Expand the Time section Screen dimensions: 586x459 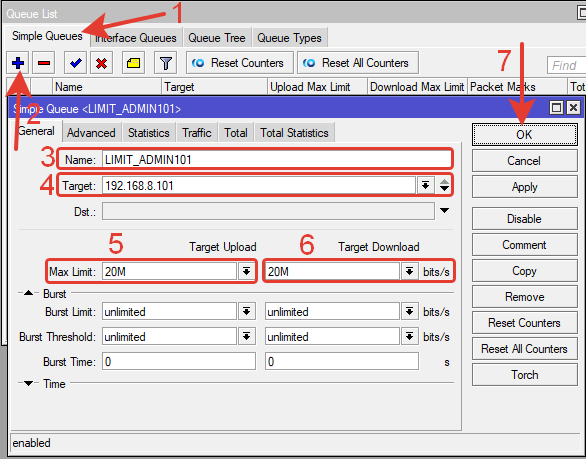[28, 383]
